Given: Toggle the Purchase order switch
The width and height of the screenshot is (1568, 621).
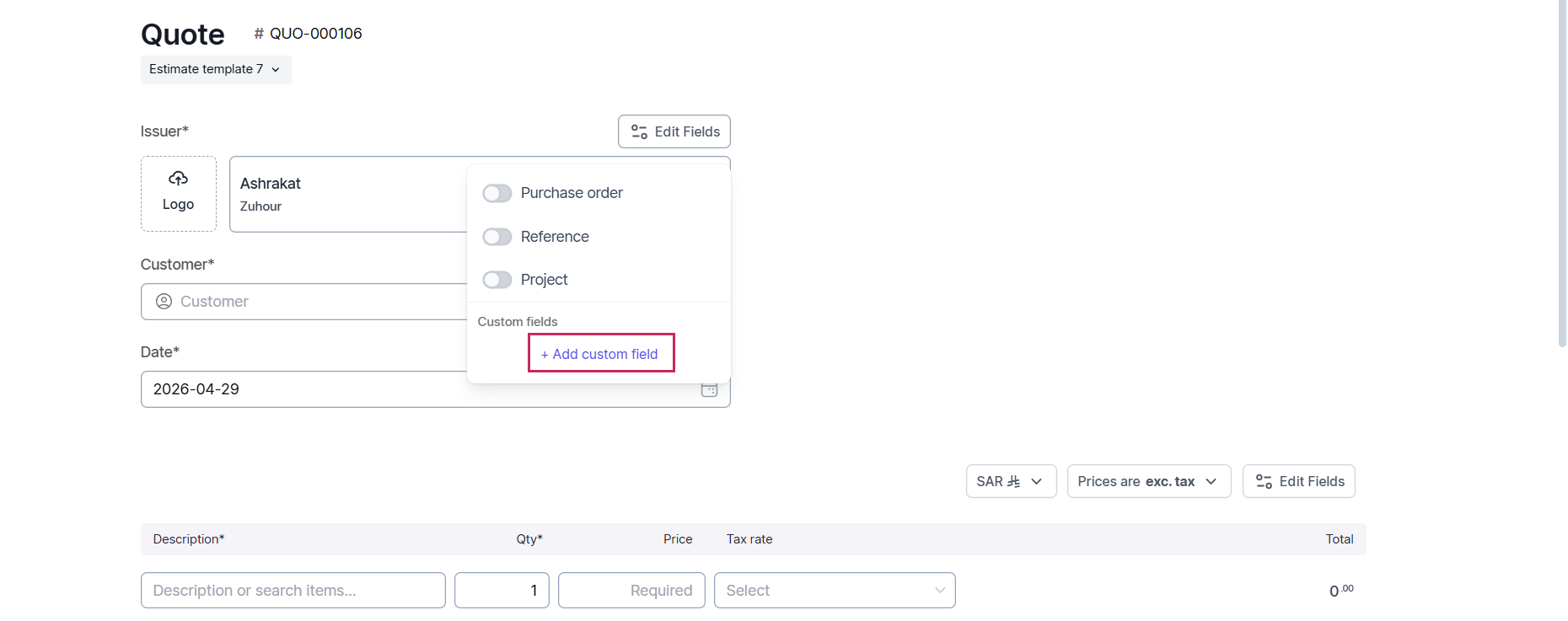Looking at the screenshot, I should [x=497, y=194].
